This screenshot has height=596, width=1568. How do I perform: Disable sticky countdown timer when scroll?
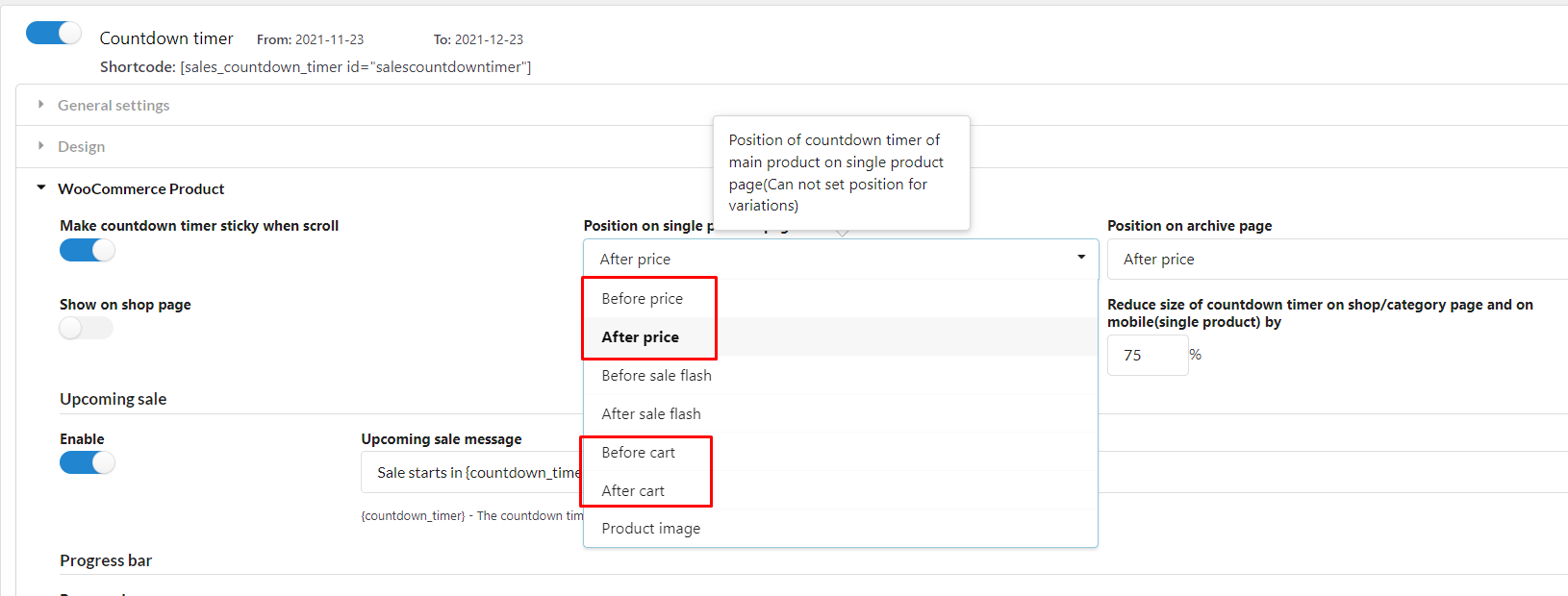pyautogui.click(x=88, y=250)
